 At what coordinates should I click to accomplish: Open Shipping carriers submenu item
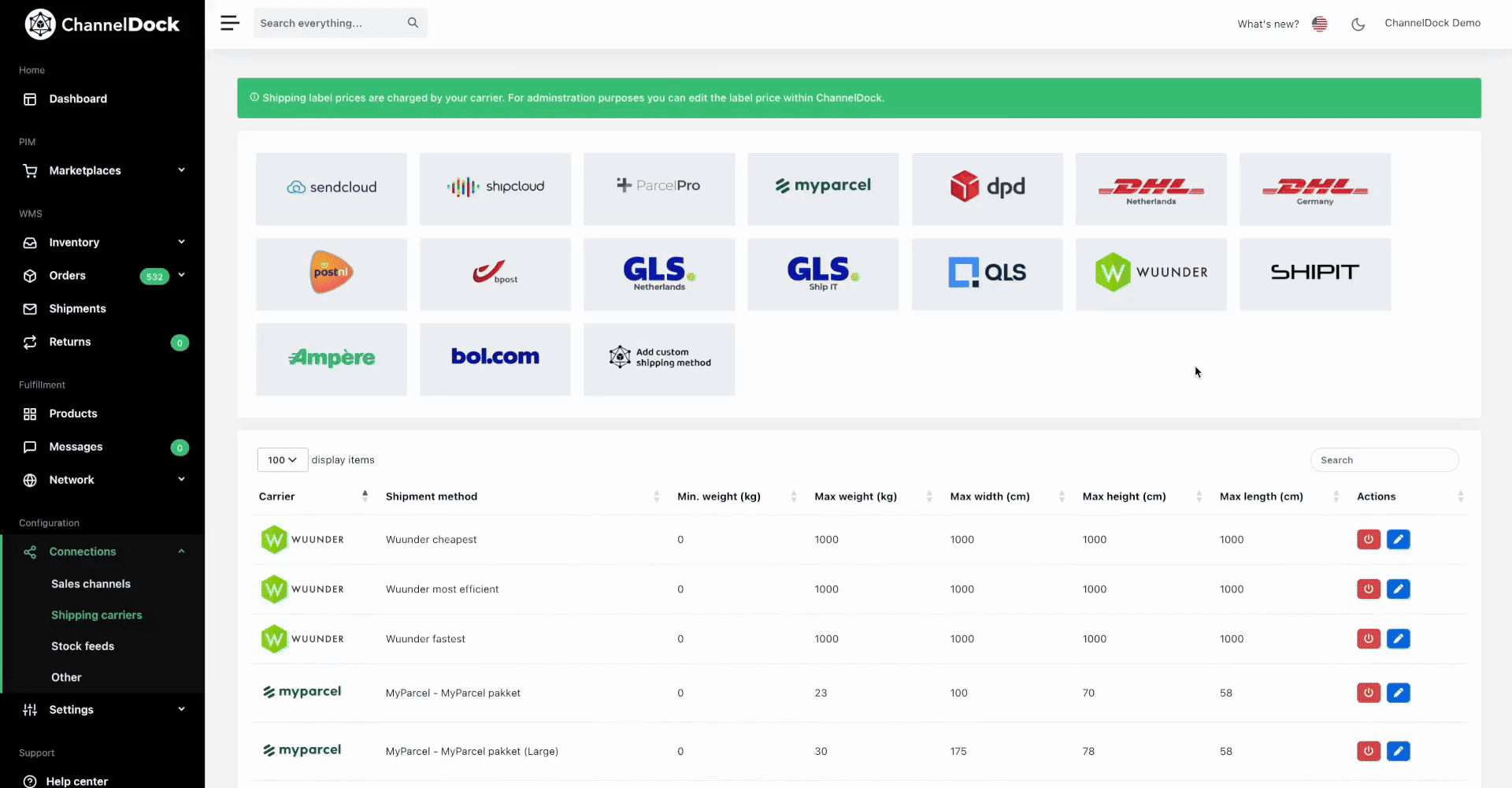(x=97, y=615)
